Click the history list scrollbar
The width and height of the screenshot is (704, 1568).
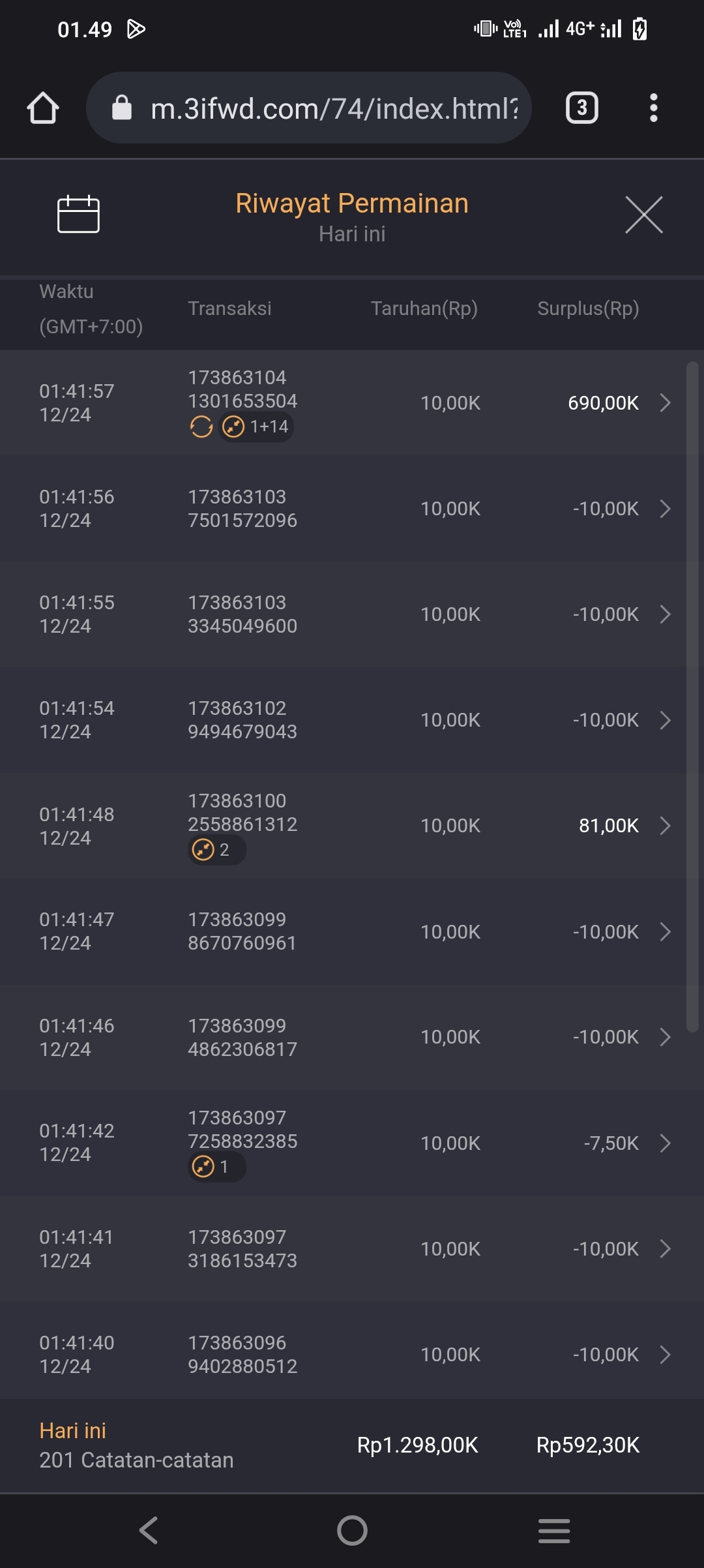click(692, 697)
